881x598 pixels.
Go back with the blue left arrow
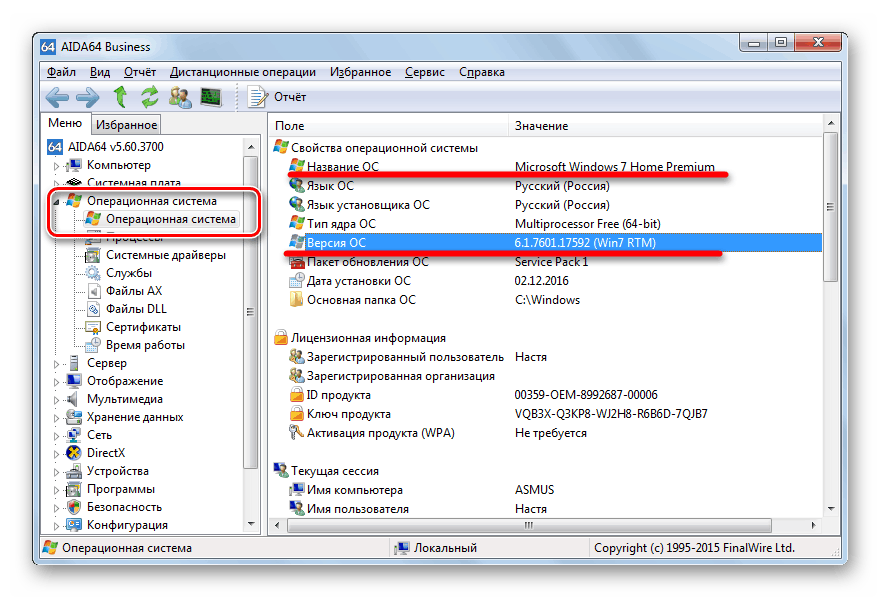click(x=57, y=97)
